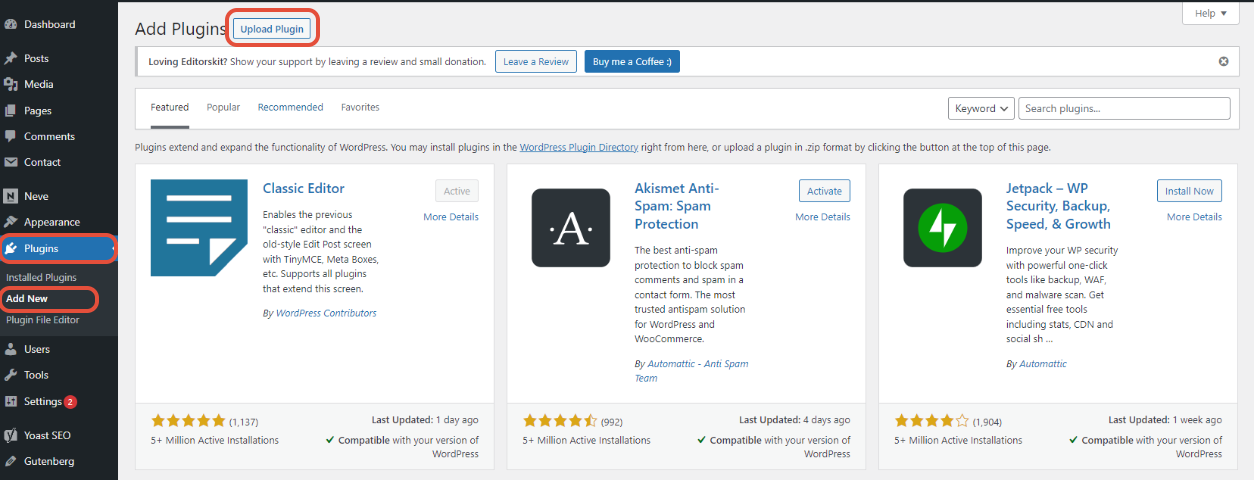
Task: Switch to the Recommended tab
Action: click(x=291, y=107)
